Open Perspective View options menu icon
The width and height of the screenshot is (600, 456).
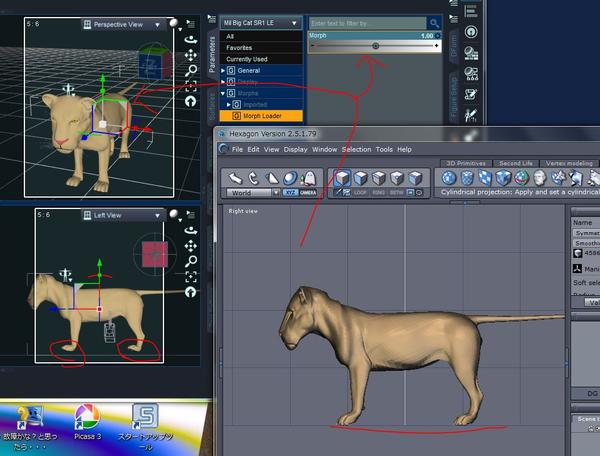tap(191, 24)
